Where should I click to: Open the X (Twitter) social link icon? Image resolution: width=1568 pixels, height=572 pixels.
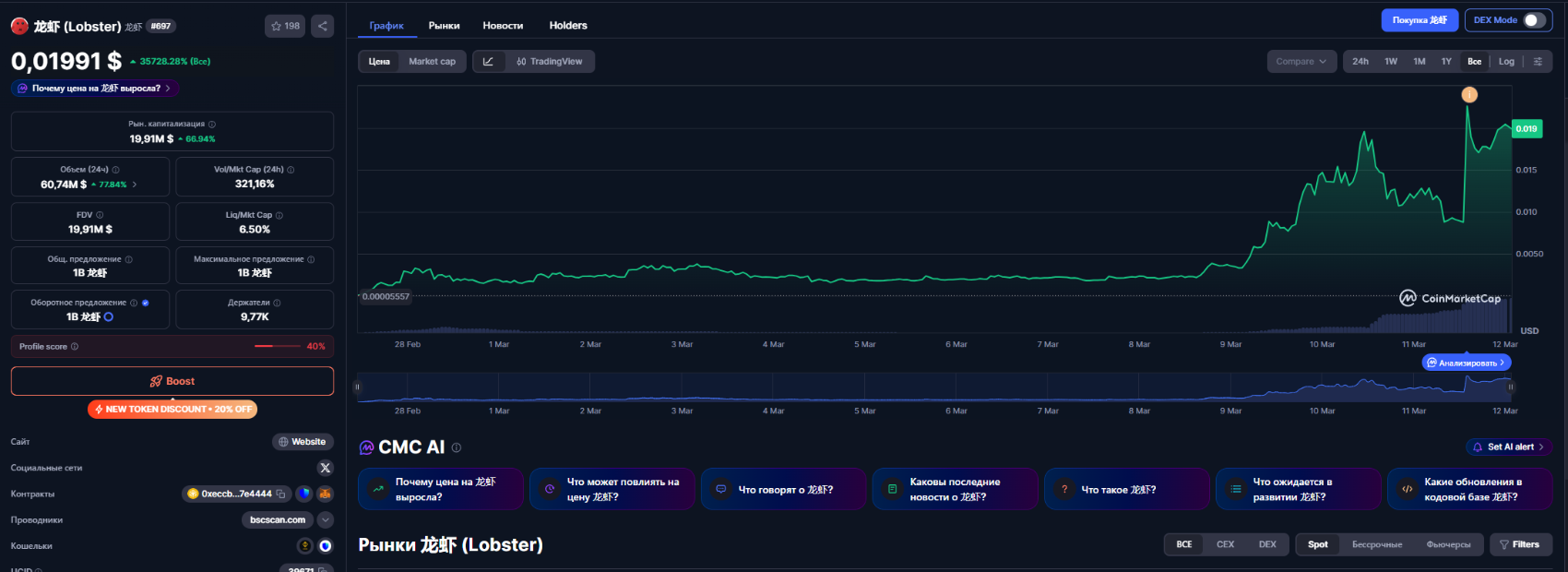click(x=325, y=468)
